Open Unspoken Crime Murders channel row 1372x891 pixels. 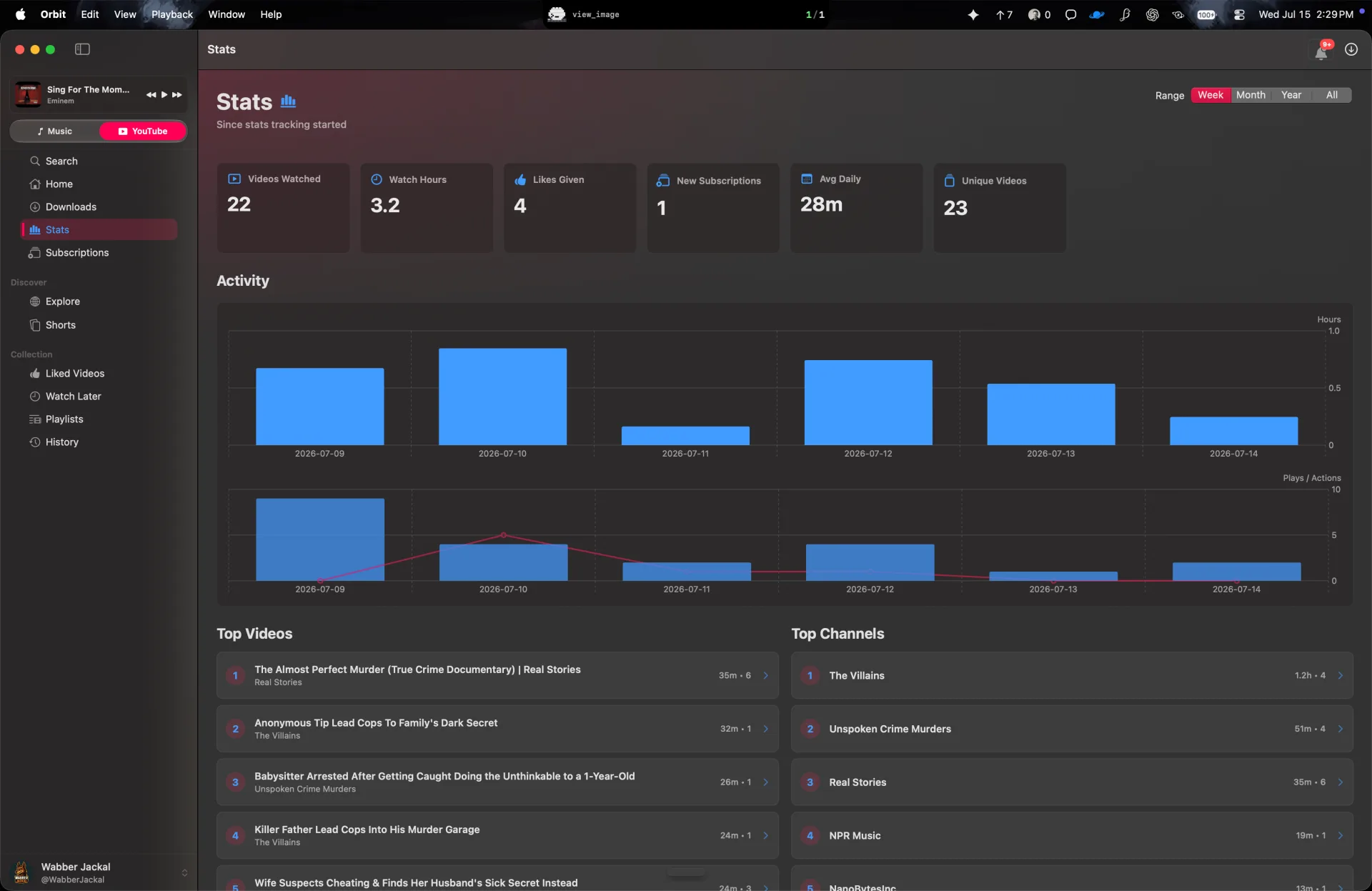point(1072,729)
